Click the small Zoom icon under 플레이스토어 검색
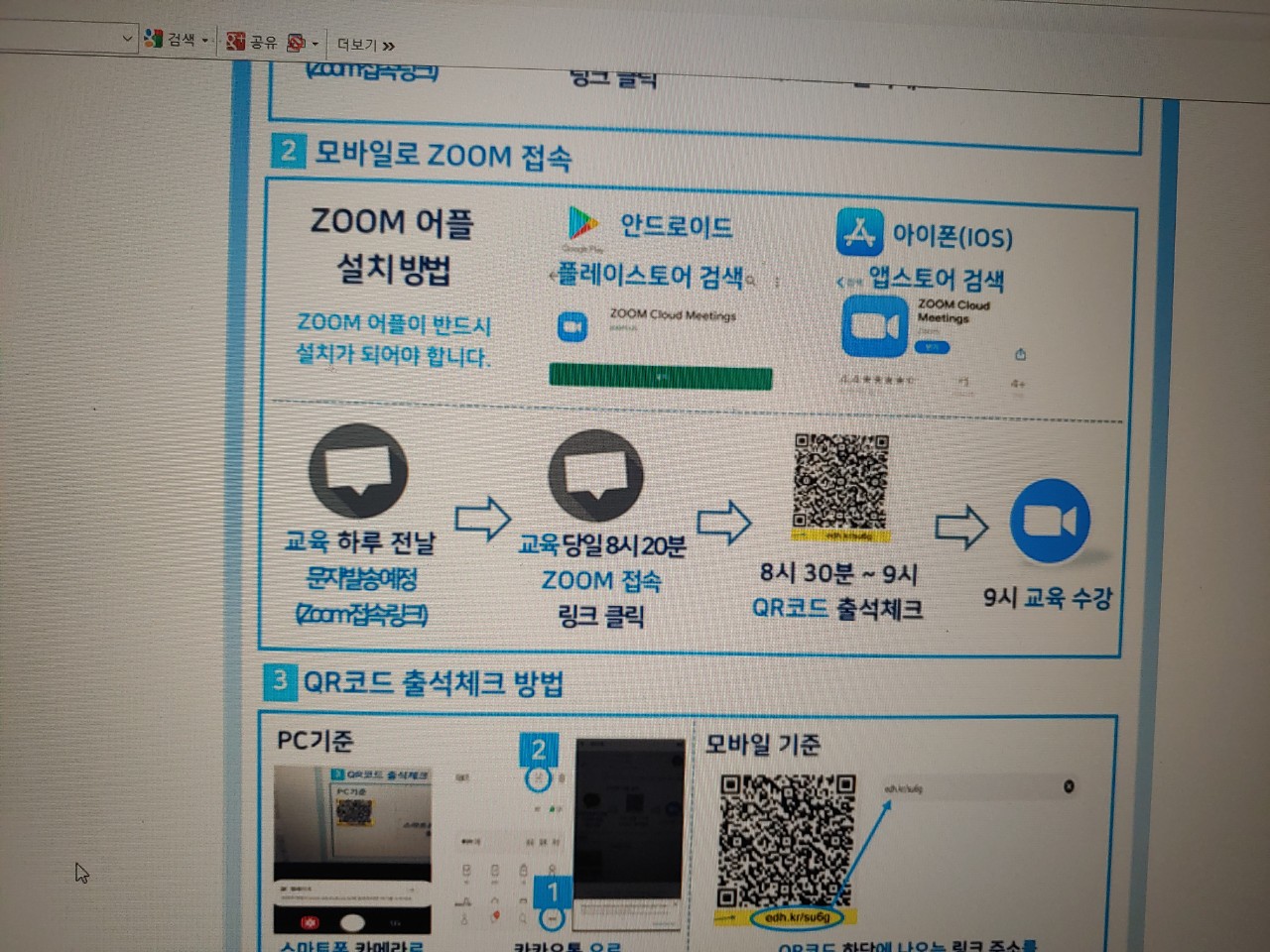 click(x=571, y=326)
